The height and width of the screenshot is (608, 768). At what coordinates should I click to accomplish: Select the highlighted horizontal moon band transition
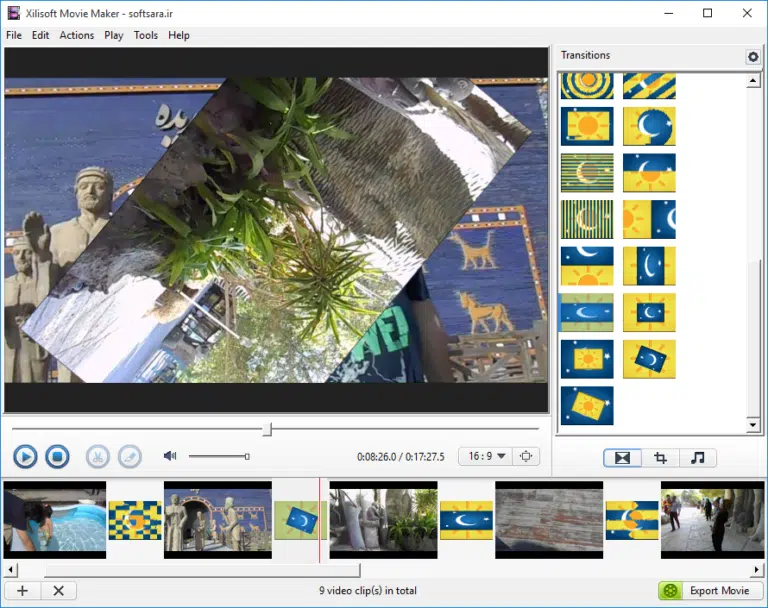587,313
